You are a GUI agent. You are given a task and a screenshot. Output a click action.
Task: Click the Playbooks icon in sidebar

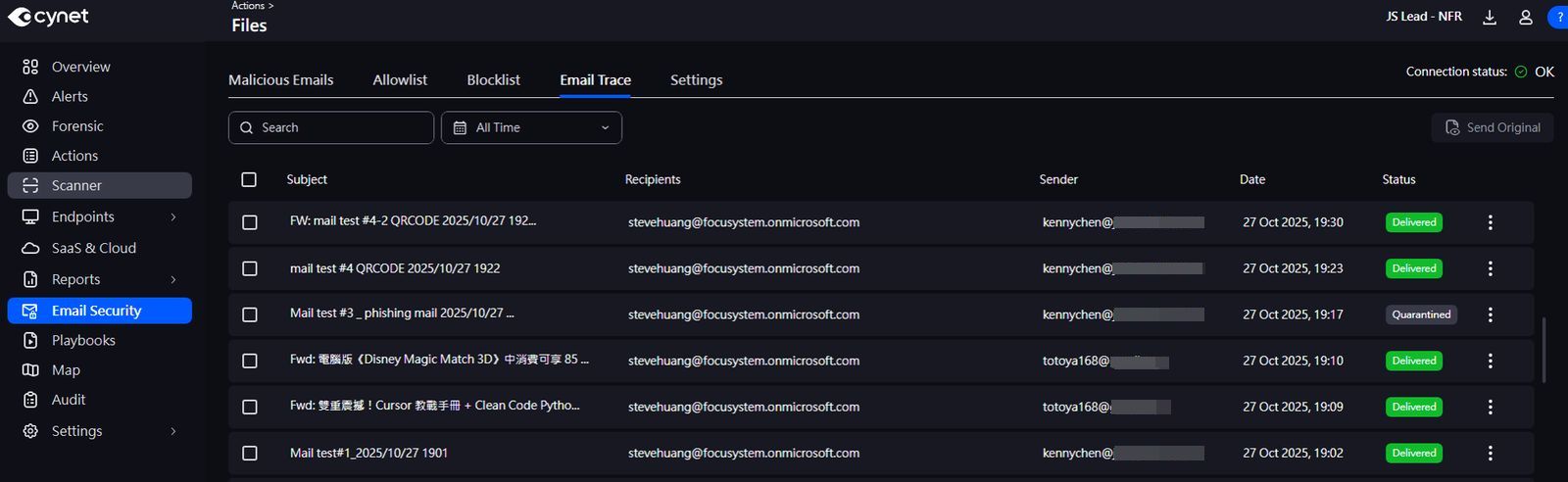(x=30, y=341)
